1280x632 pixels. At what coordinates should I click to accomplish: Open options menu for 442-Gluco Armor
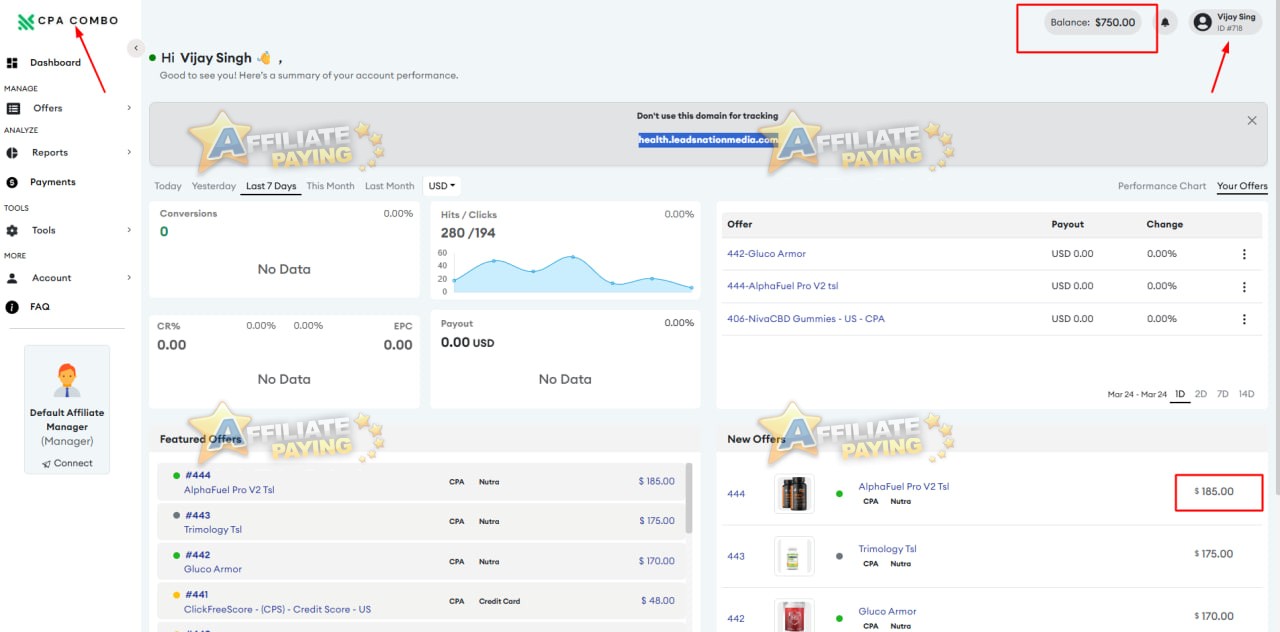pyautogui.click(x=1244, y=254)
